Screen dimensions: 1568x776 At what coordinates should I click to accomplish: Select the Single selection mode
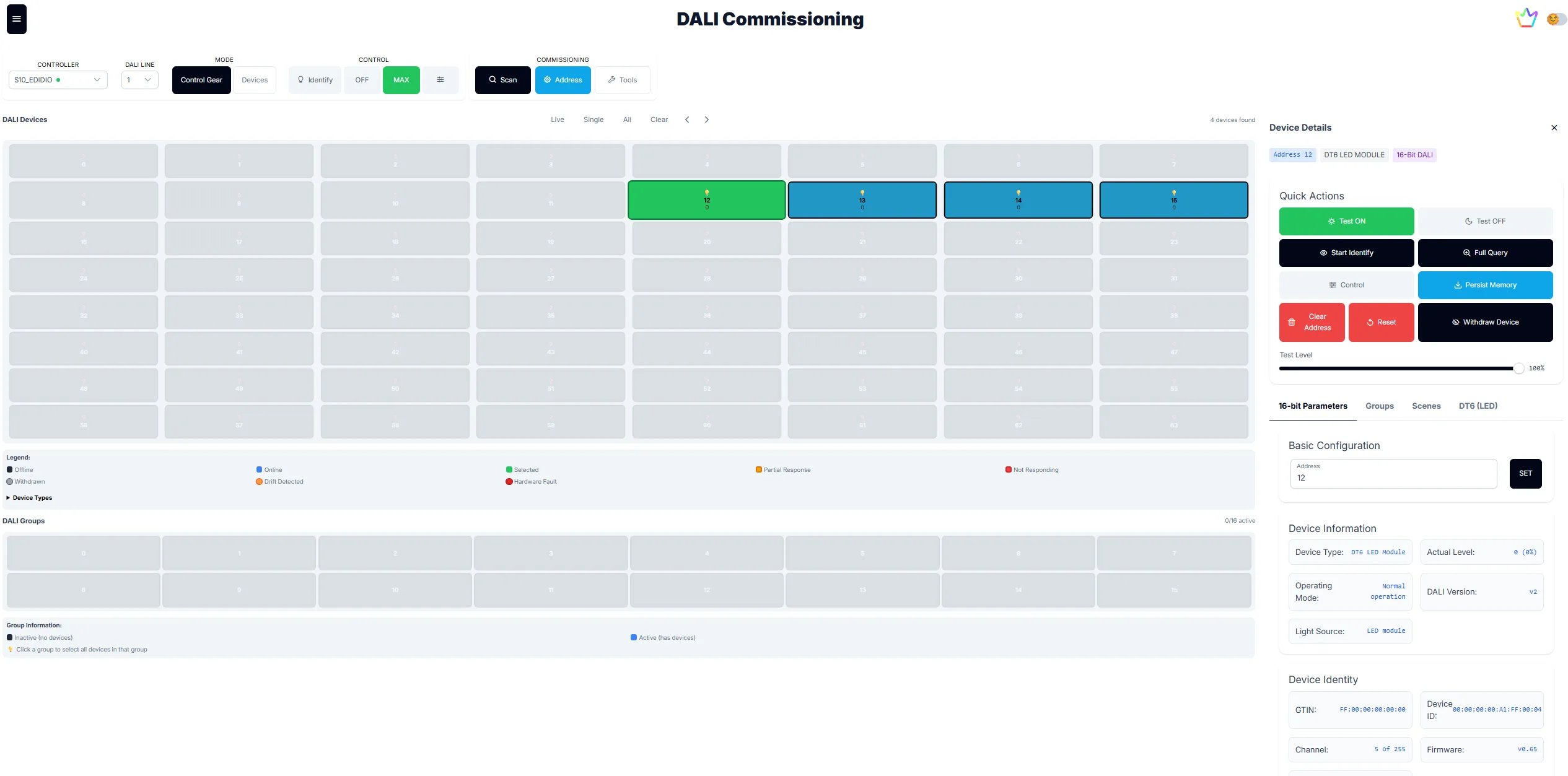pyautogui.click(x=593, y=120)
